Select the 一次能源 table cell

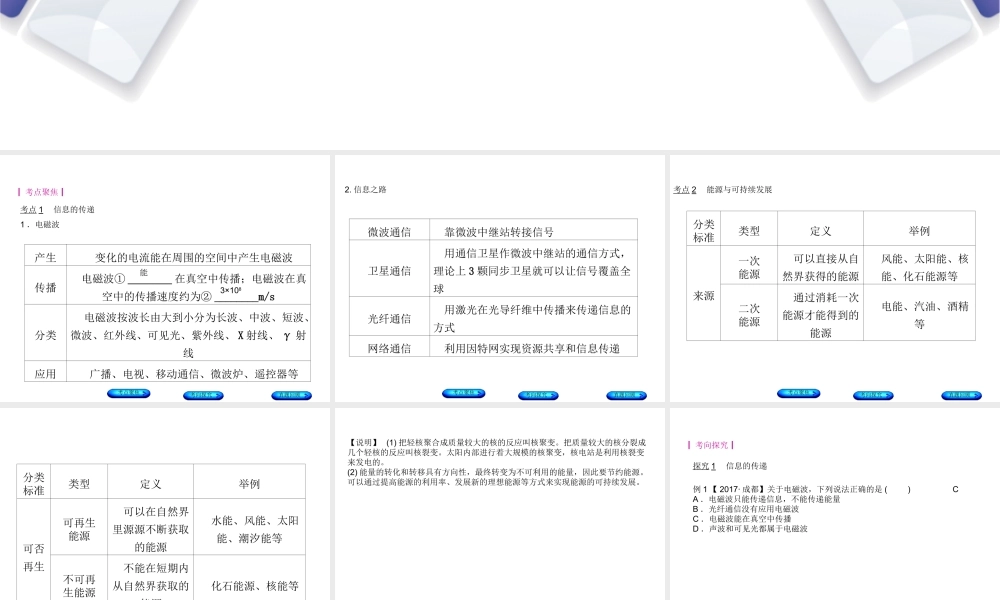pos(749,267)
